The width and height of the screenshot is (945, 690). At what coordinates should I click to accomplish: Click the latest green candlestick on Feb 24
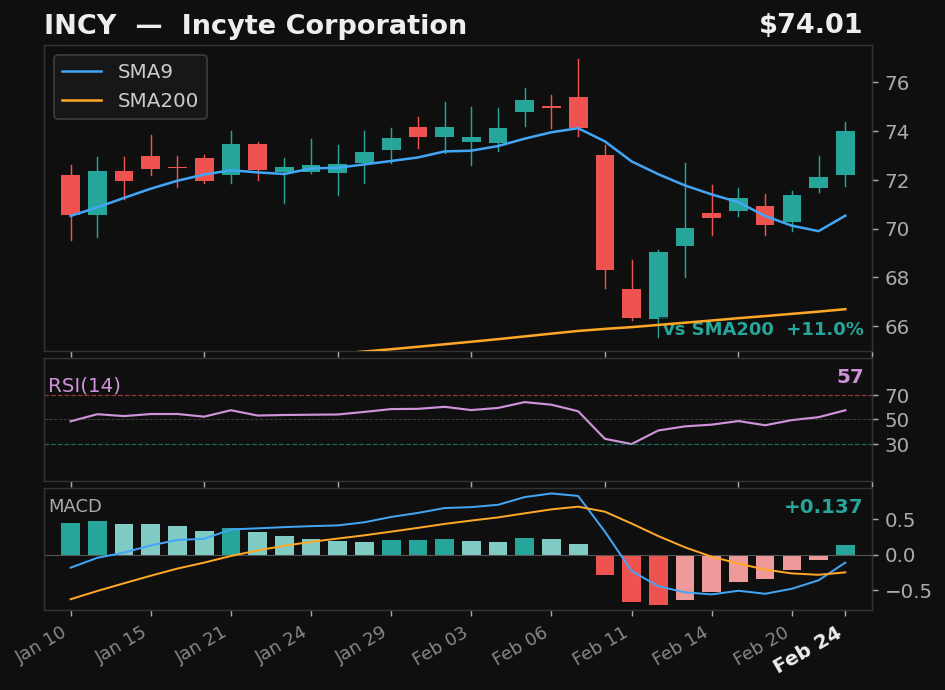pos(845,152)
